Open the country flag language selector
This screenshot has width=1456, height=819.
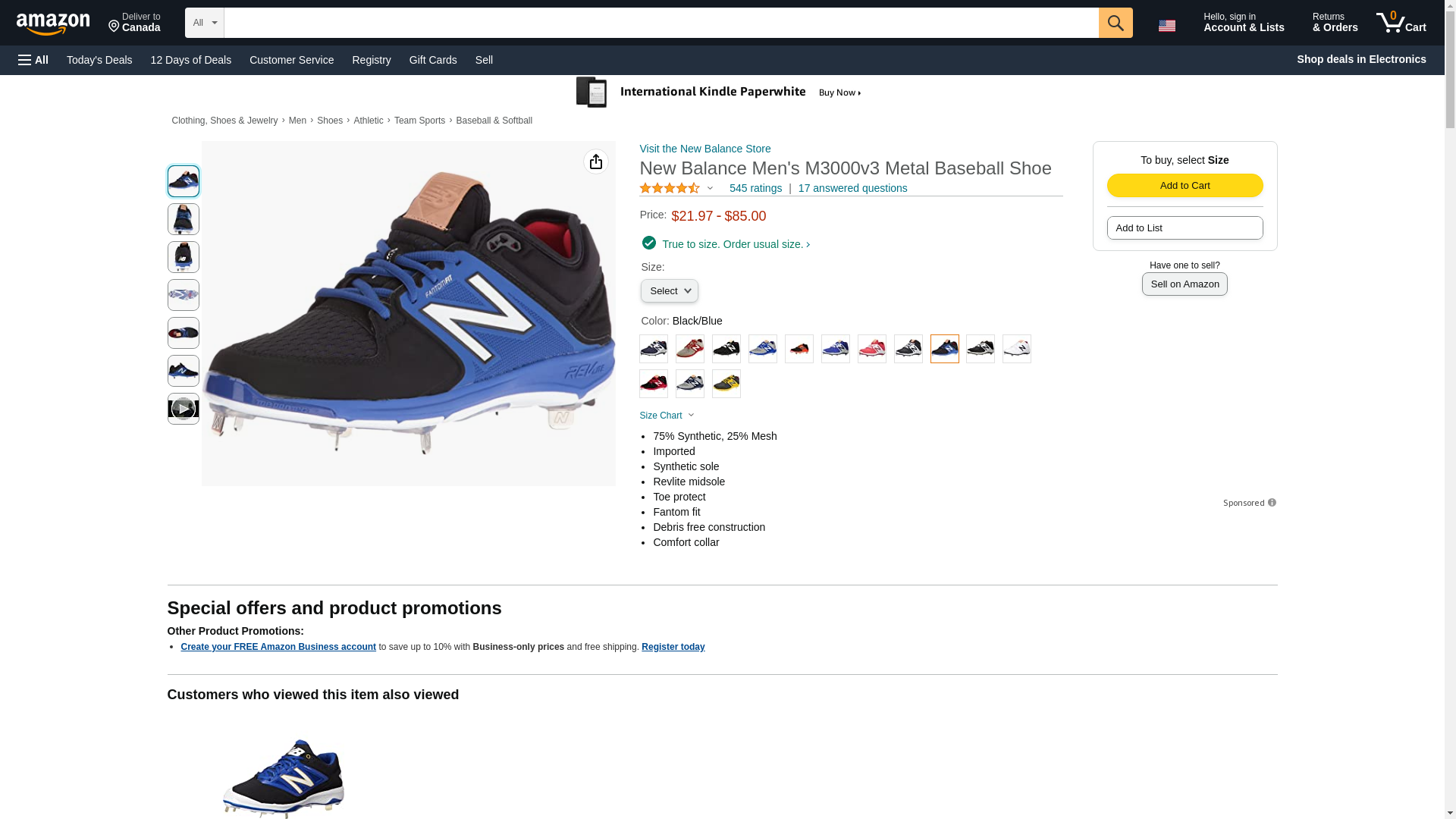1166,26
